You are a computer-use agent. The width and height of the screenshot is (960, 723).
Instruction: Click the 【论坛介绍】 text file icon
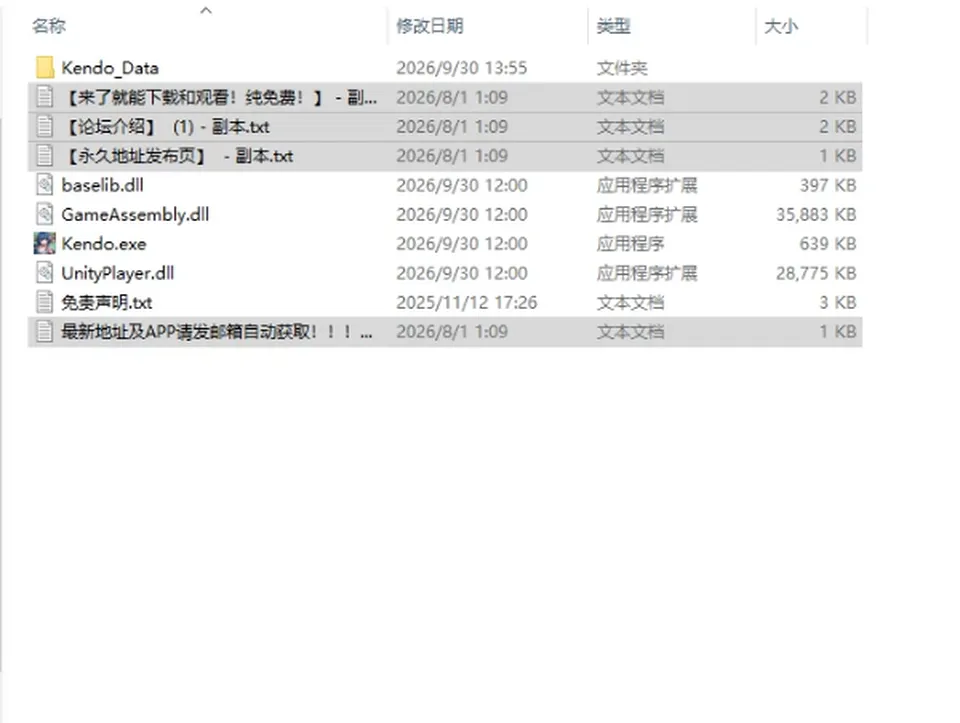tap(45, 127)
